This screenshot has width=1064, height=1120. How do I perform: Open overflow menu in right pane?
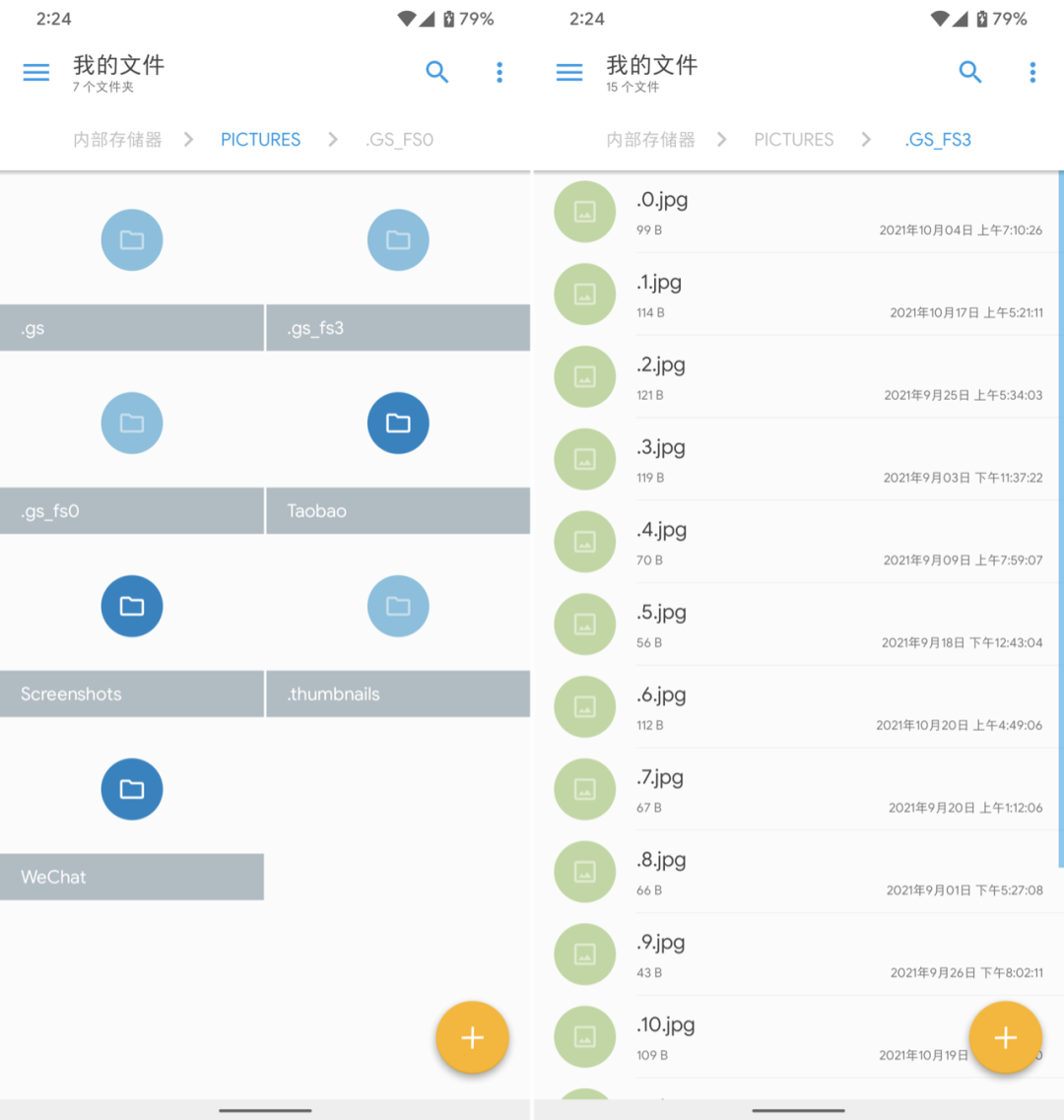(1032, 72)
